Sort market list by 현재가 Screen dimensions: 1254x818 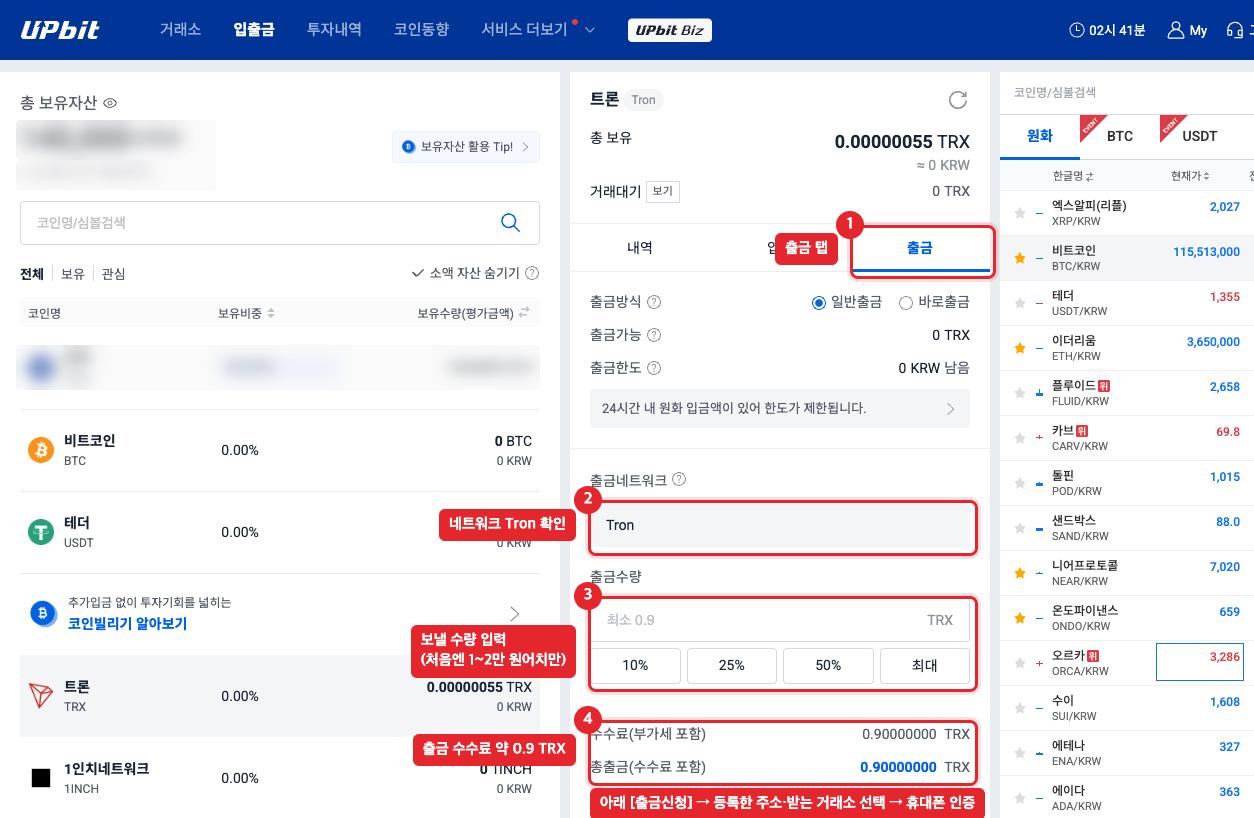1190,176
